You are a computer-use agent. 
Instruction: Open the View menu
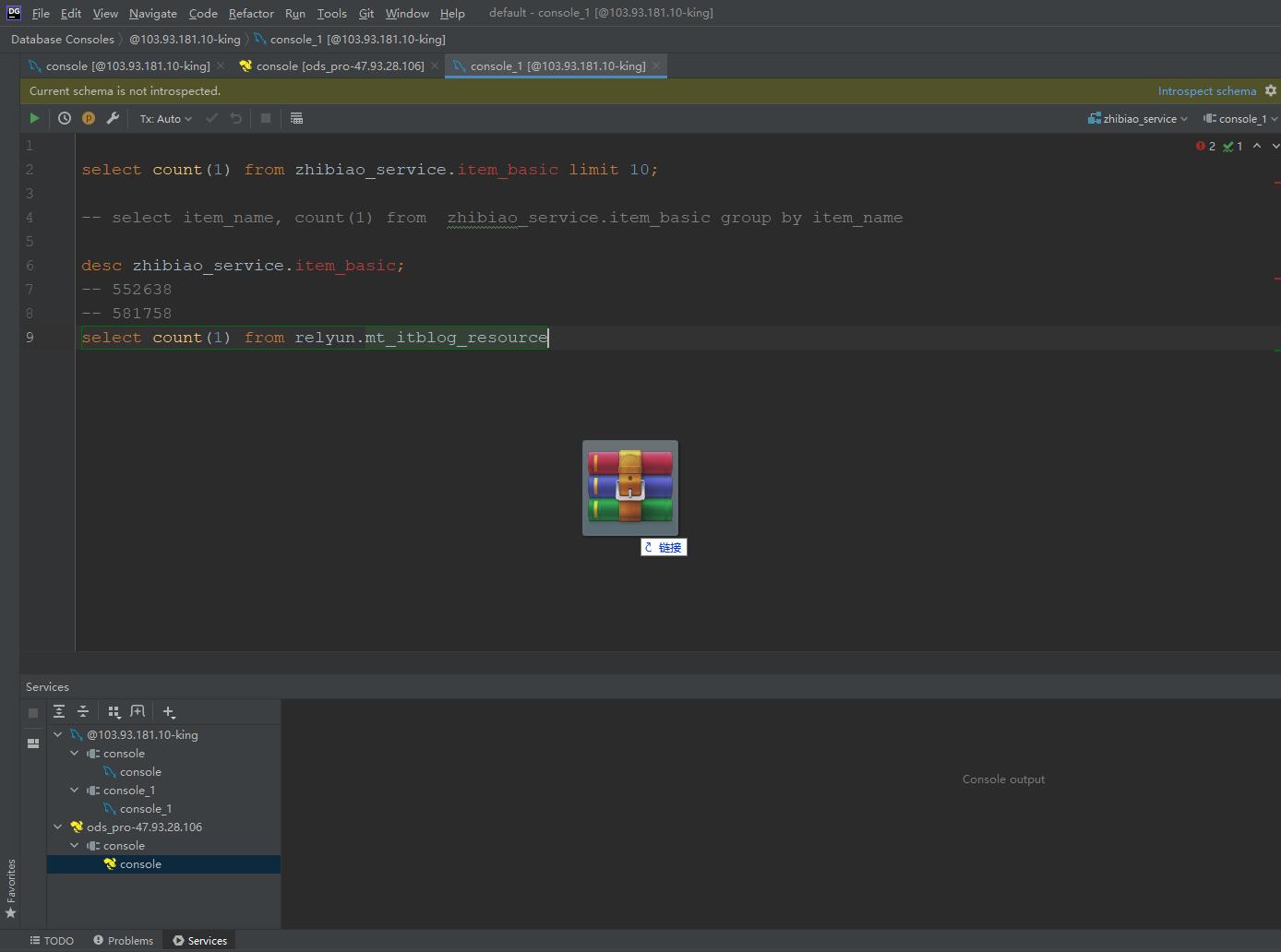coord(105,13)
